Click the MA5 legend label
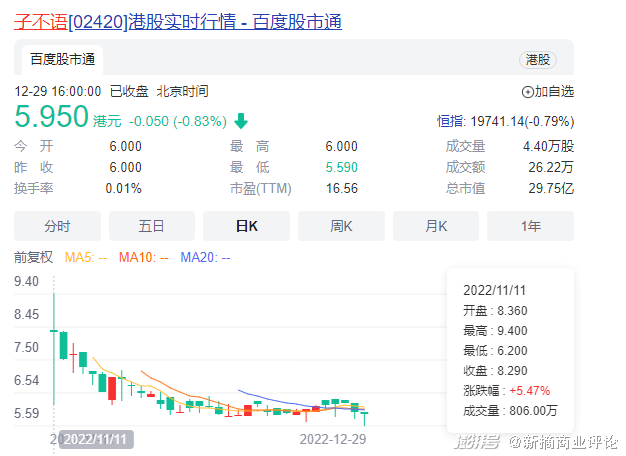 [x=86, y=257]
